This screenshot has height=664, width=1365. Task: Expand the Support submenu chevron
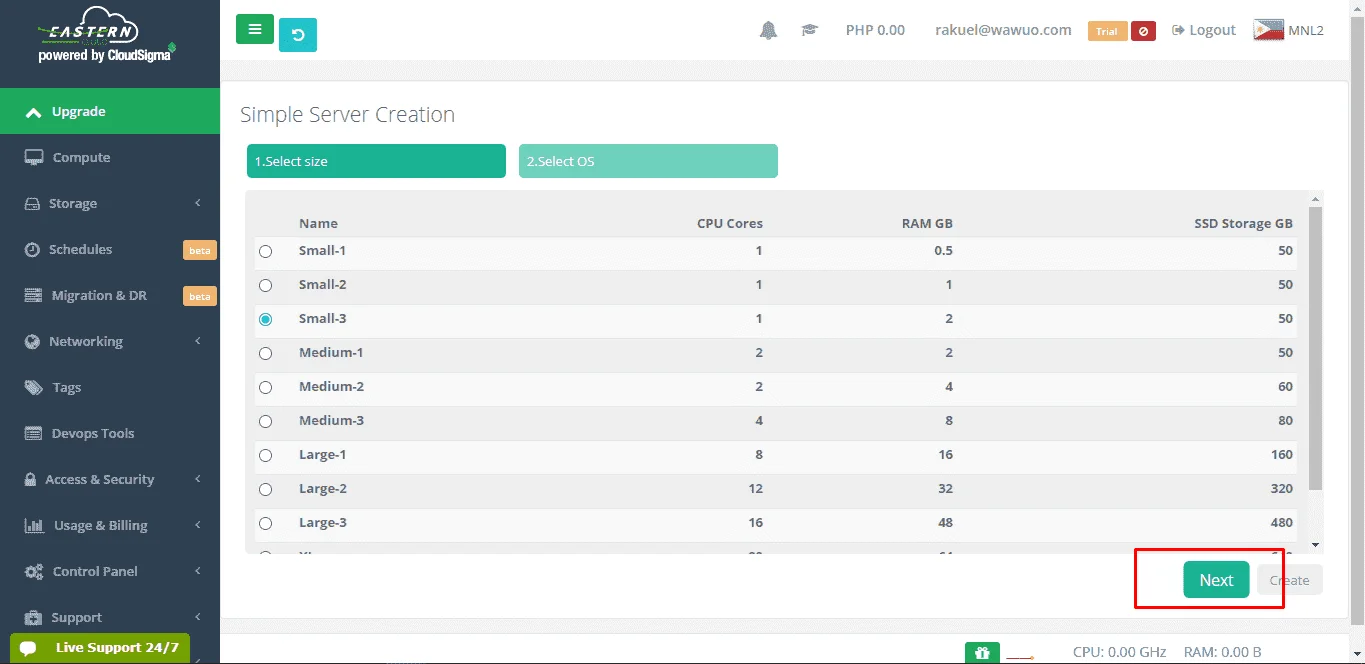click(198, 617)
